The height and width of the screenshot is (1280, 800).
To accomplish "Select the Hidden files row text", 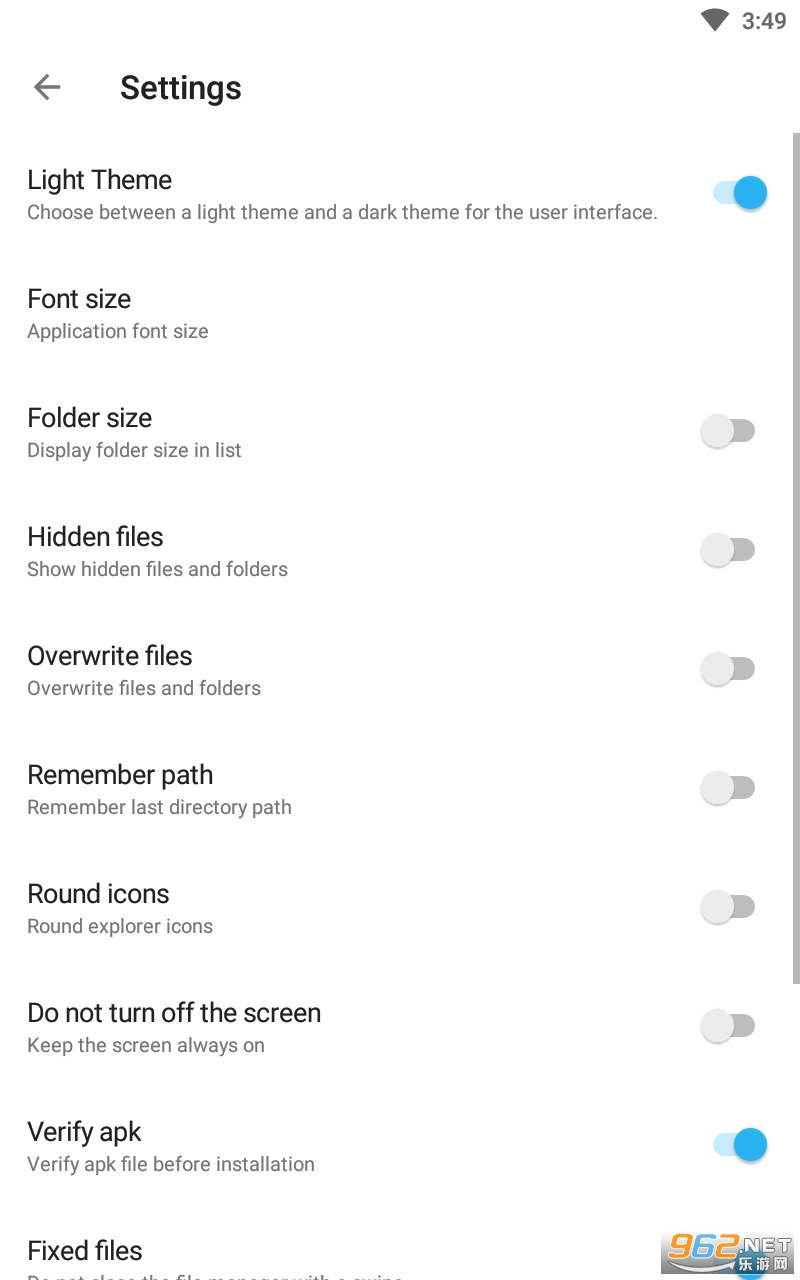I will coord(96,537).
